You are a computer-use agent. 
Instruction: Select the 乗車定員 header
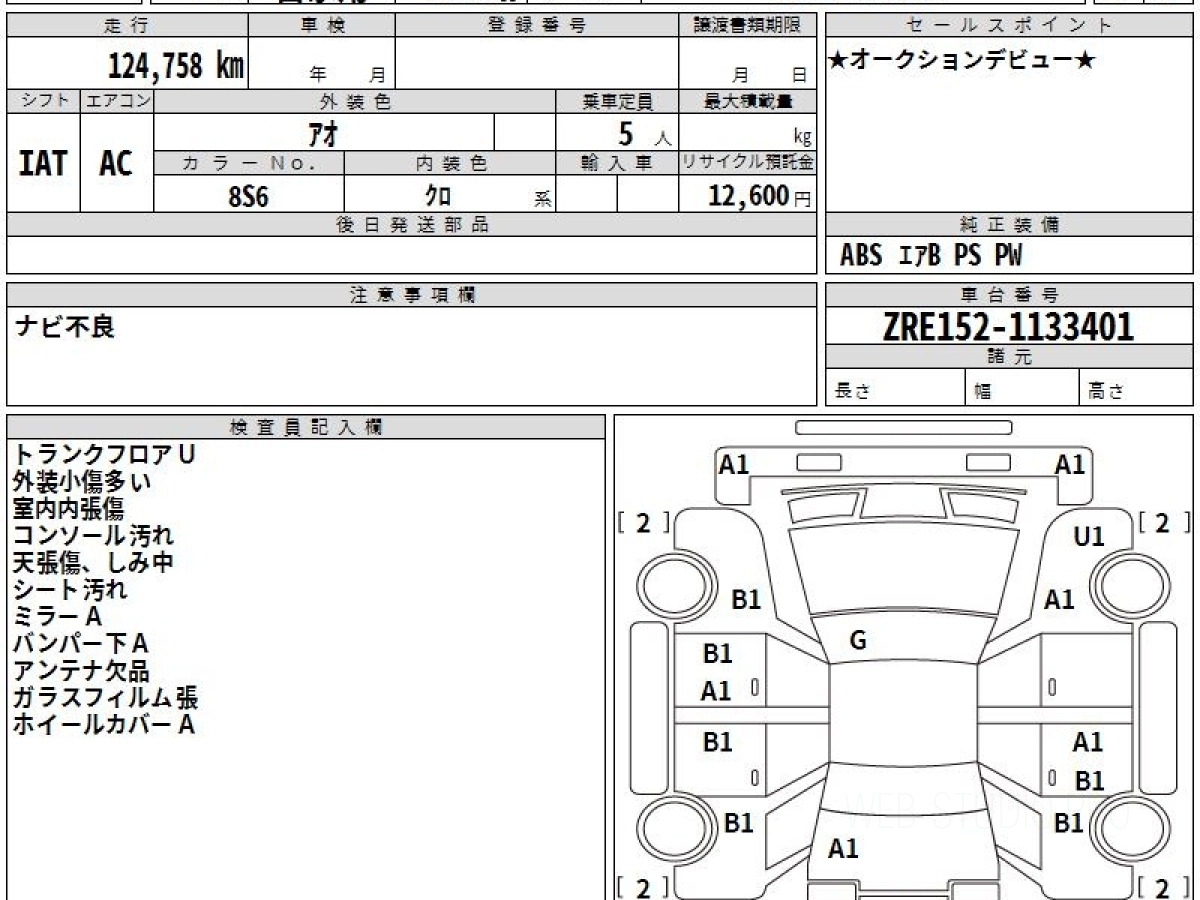tap(617, 101)
